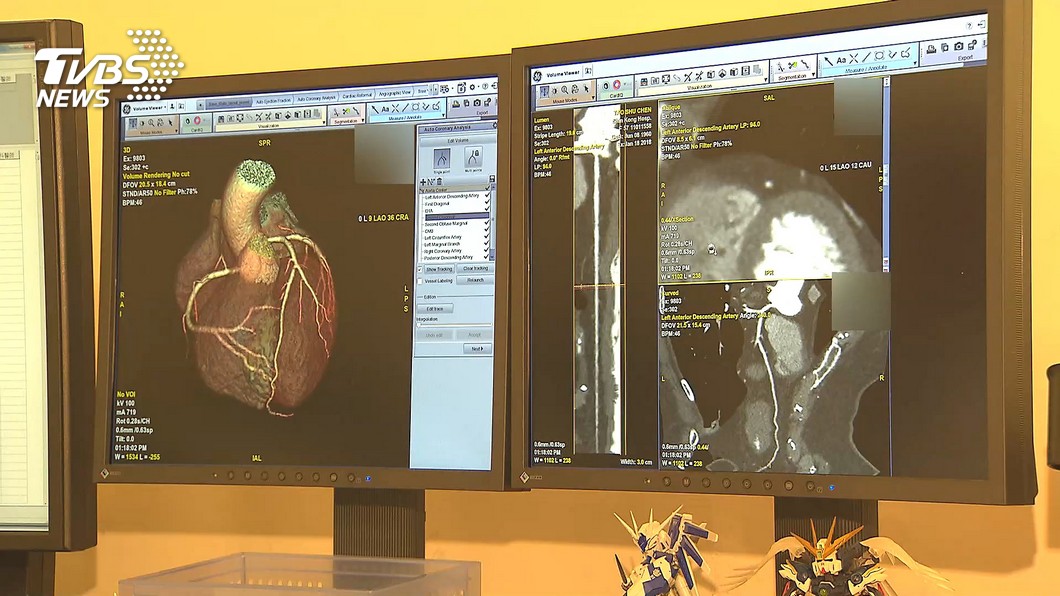Select line distance measure tool, left monitor
The width and height of the screenshot is (1060, 596).
point(406,107)
